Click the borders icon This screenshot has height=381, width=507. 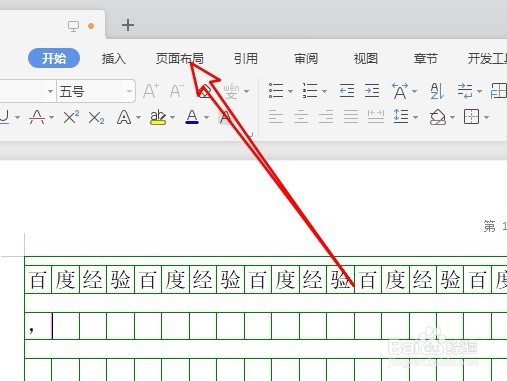click(471, 117)
